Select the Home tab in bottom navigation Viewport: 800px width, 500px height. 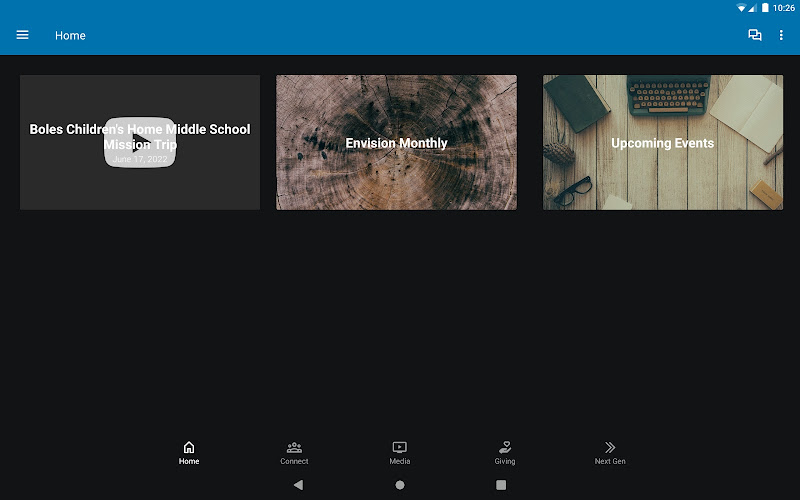point(189,453)
